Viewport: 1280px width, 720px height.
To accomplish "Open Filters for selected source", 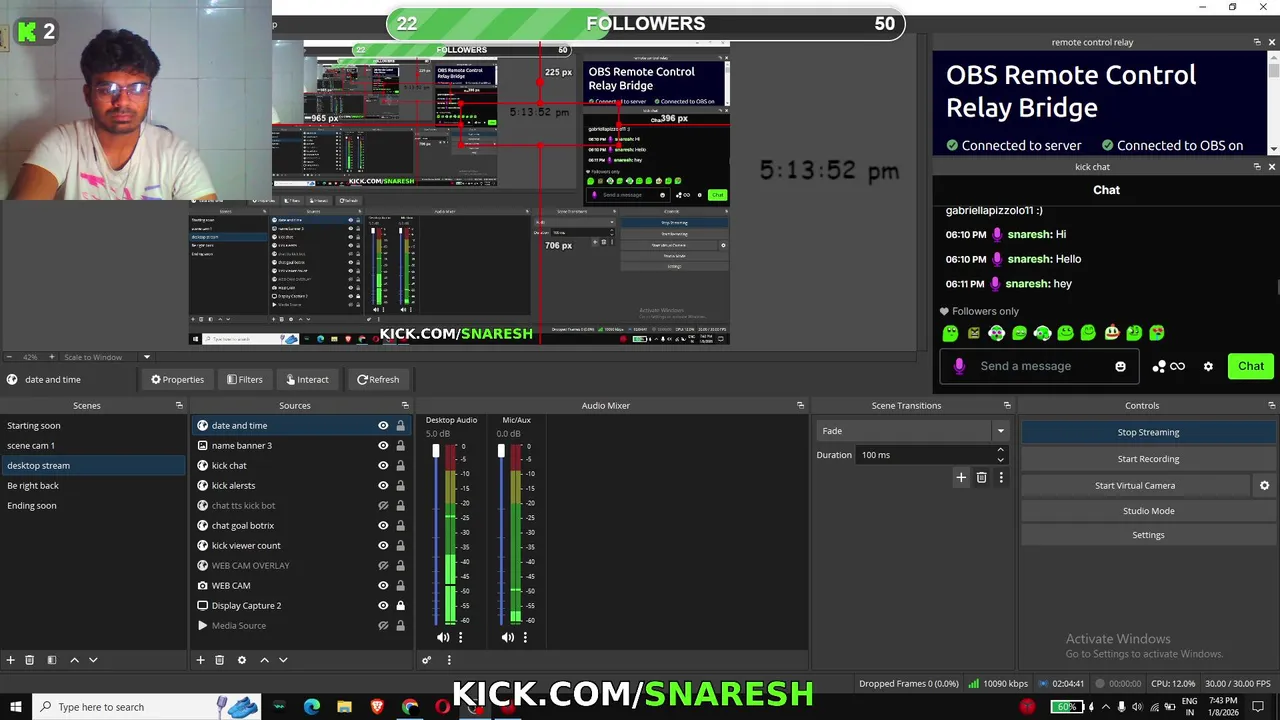I will 244,379.
